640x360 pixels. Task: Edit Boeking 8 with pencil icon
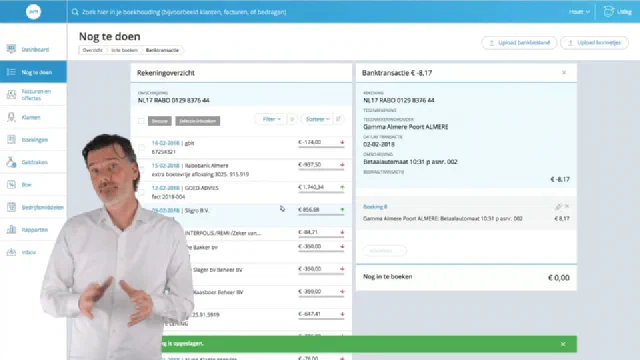coord(558,207)
